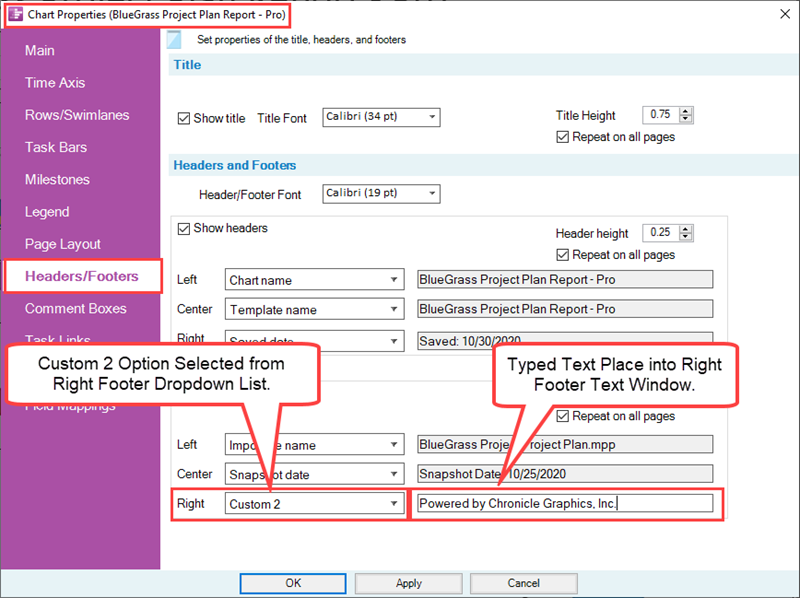Select the Milestones tab
The height and width of the screenshot is (598, 800).
coord(57,180)
